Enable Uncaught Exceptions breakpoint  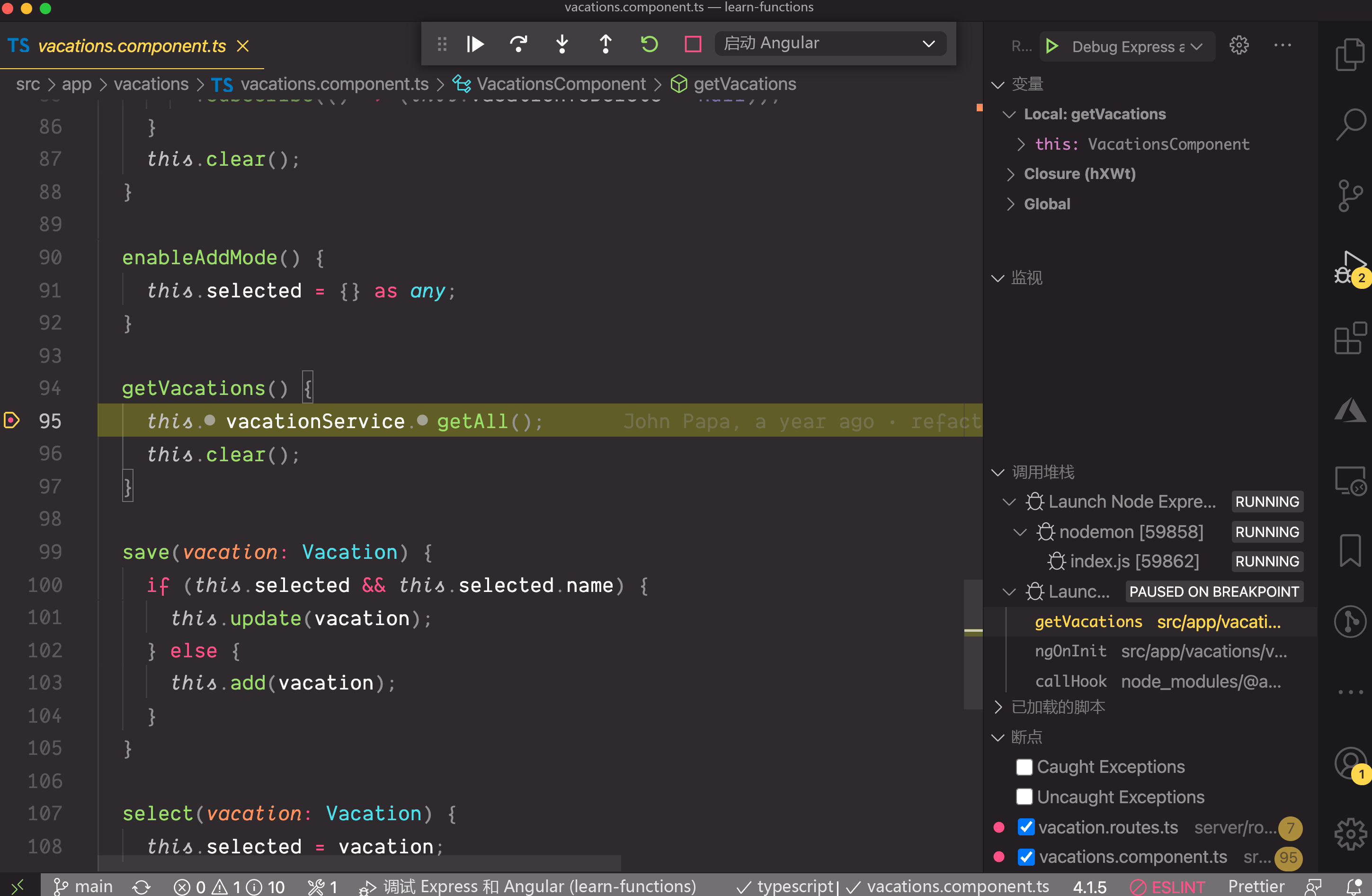pyautogui.click(x=1024, y=797)
